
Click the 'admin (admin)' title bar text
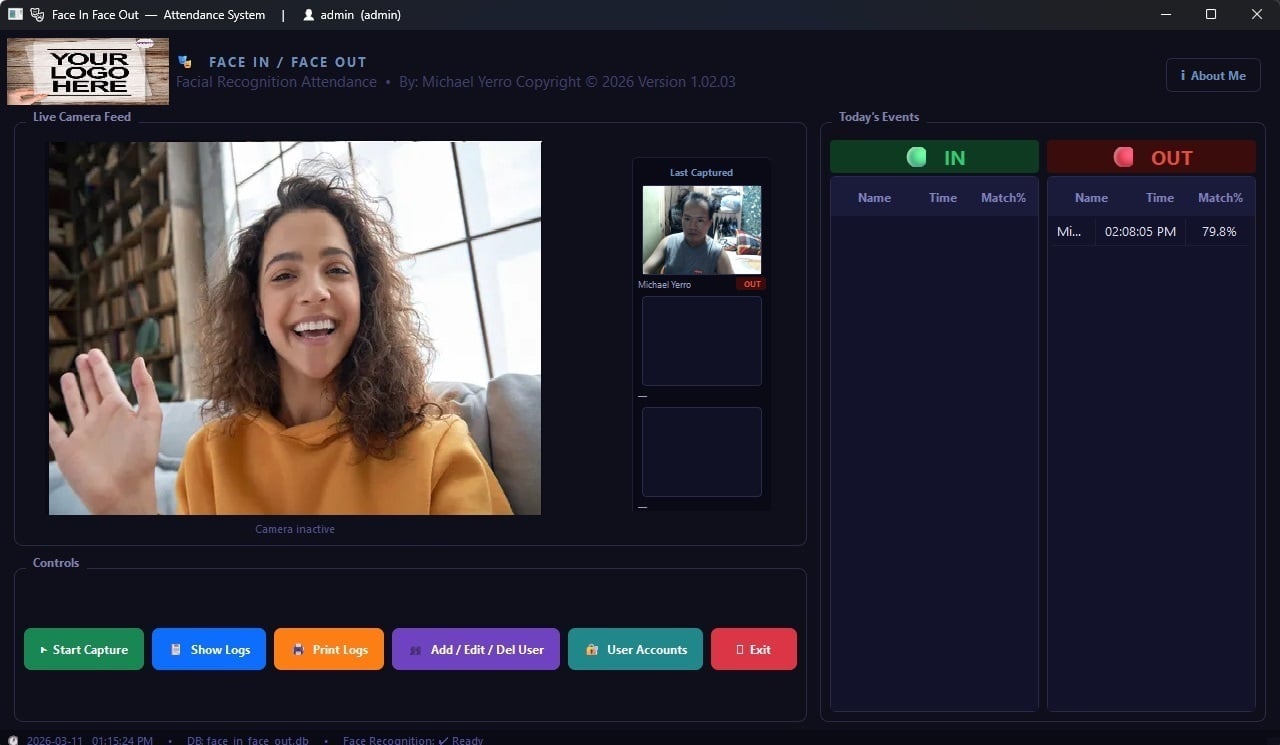tap(360, 15)
